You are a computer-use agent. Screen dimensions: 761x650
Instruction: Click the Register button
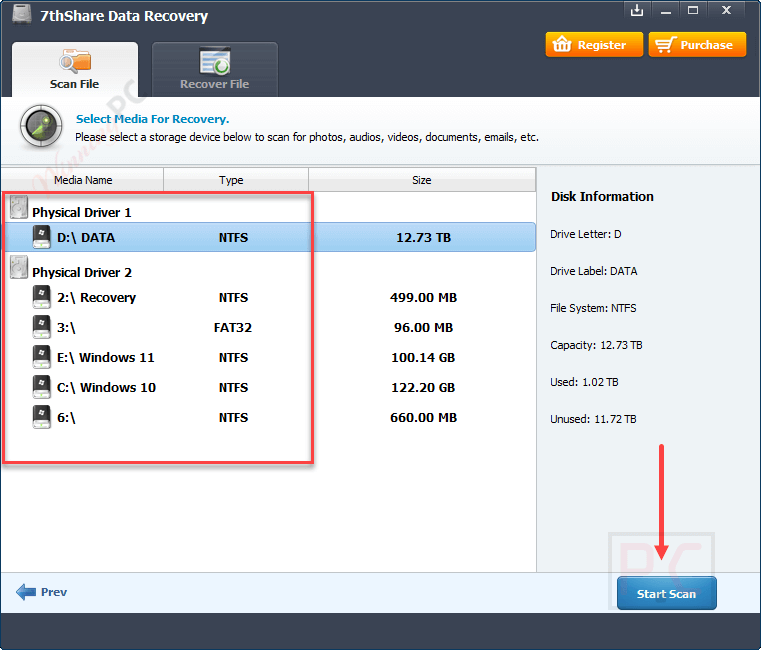coord(594,45)
